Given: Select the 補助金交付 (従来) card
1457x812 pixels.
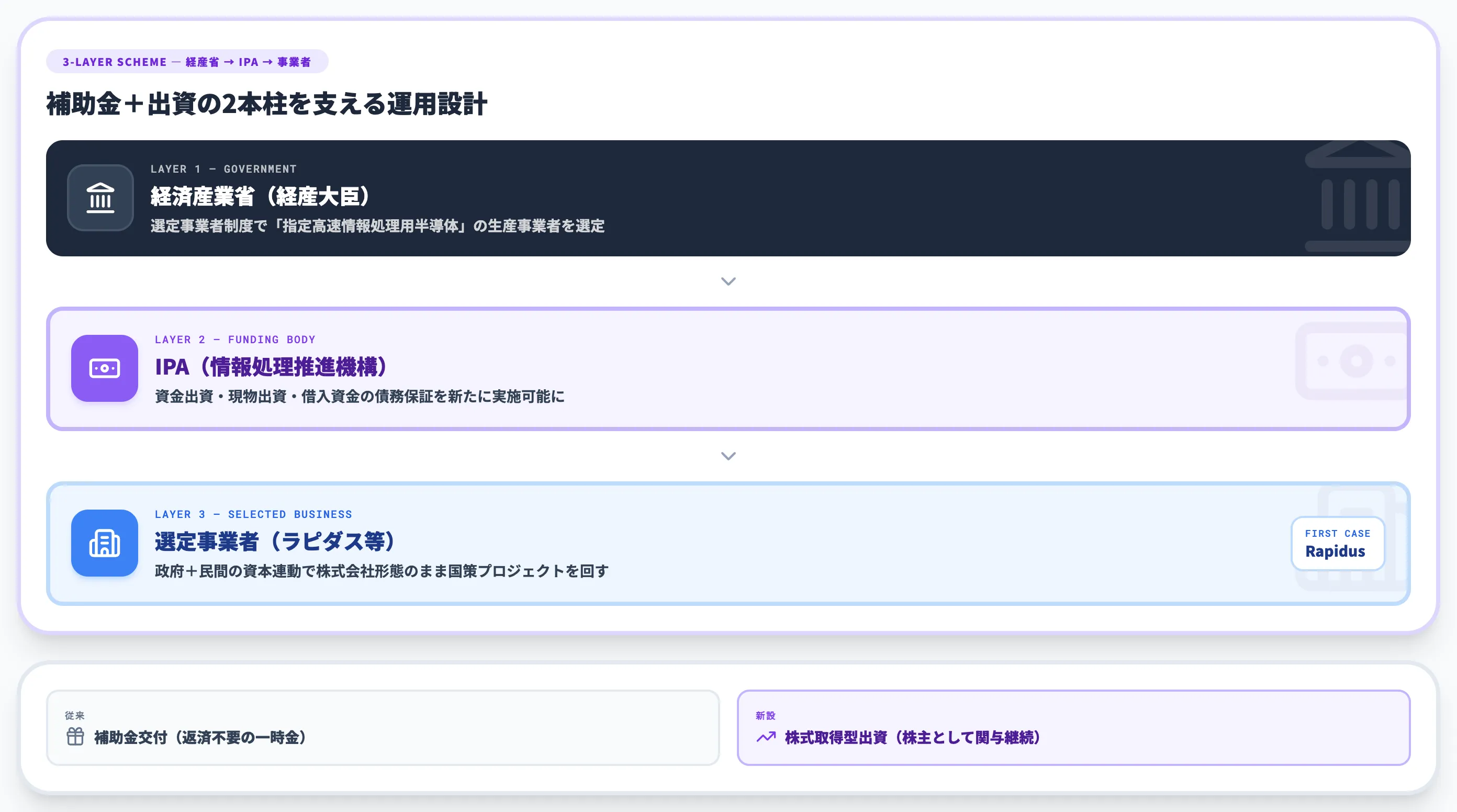Looking at the screenshot, I should [x=383, y=727].
